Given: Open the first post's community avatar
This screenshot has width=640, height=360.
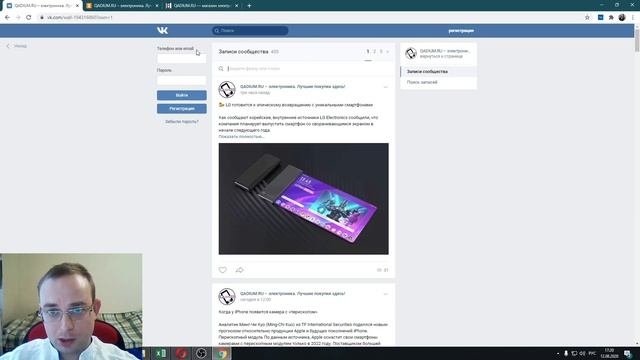Looking at the screenshot, I should (227, 90).
